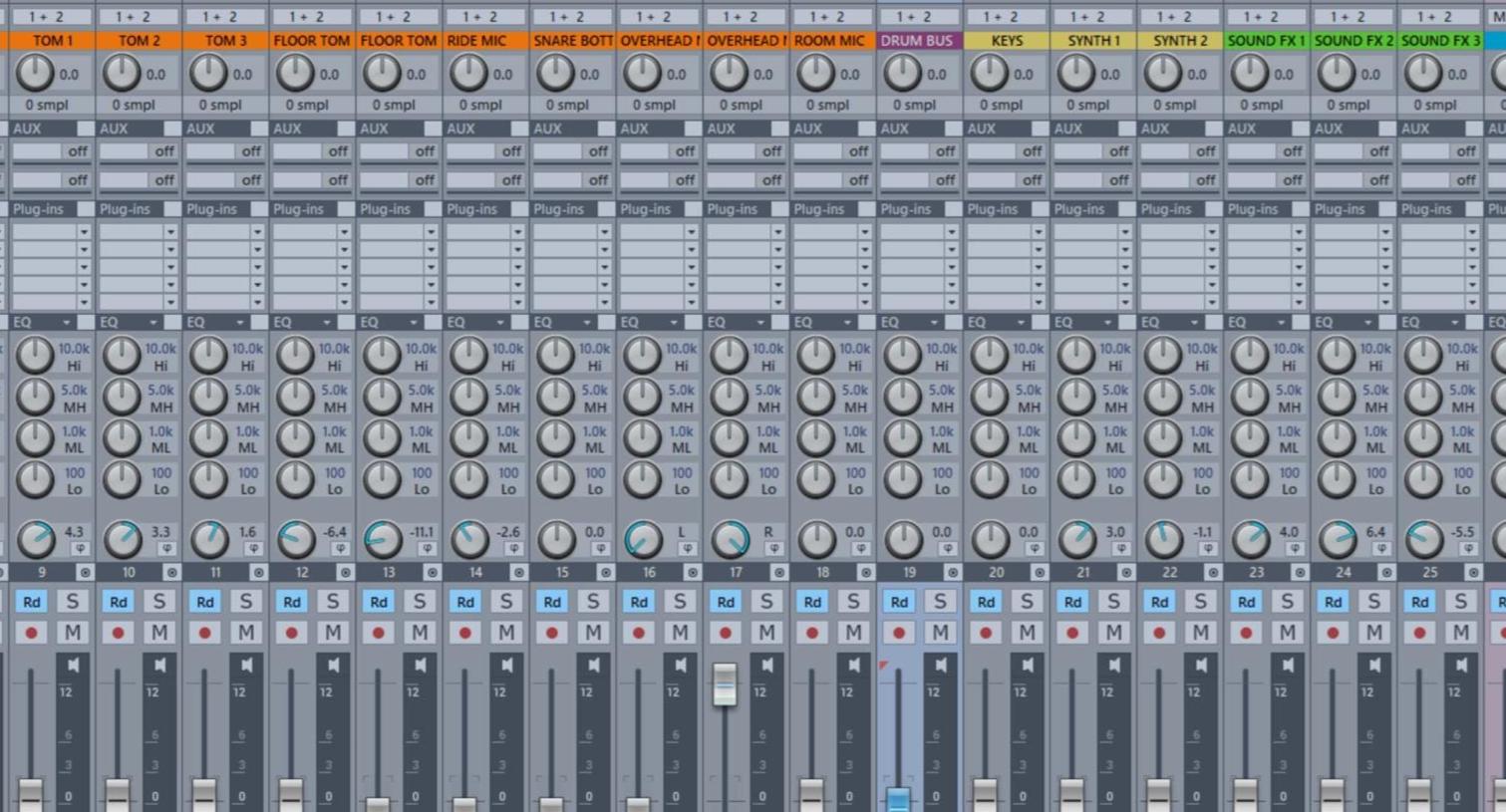Viewport: 1506px width, 812px height.
Task: Toggle the Rd automation button on RIDE MIC
Action: click(x=465, y=602)
